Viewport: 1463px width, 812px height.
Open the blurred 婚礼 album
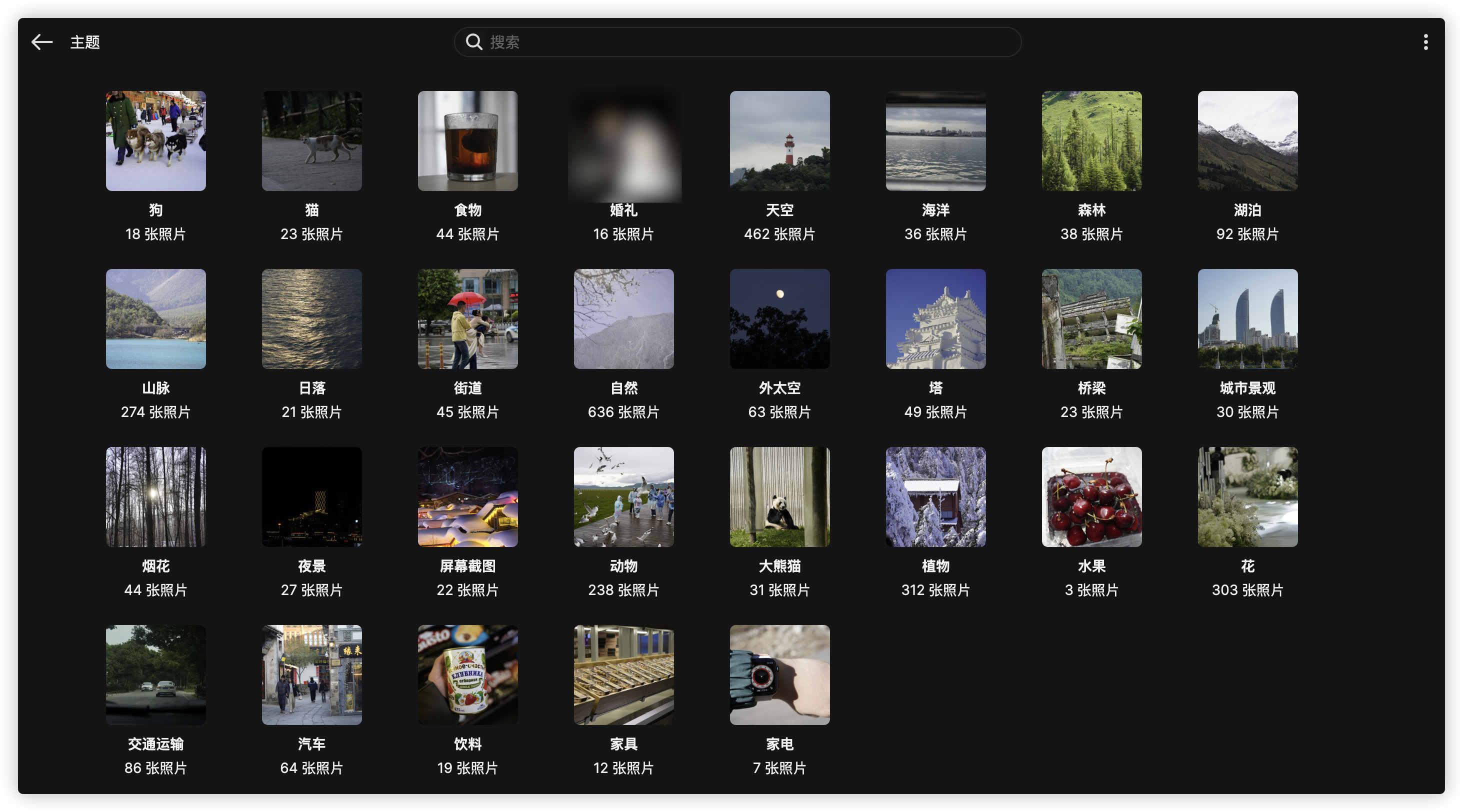coord(623,141)
